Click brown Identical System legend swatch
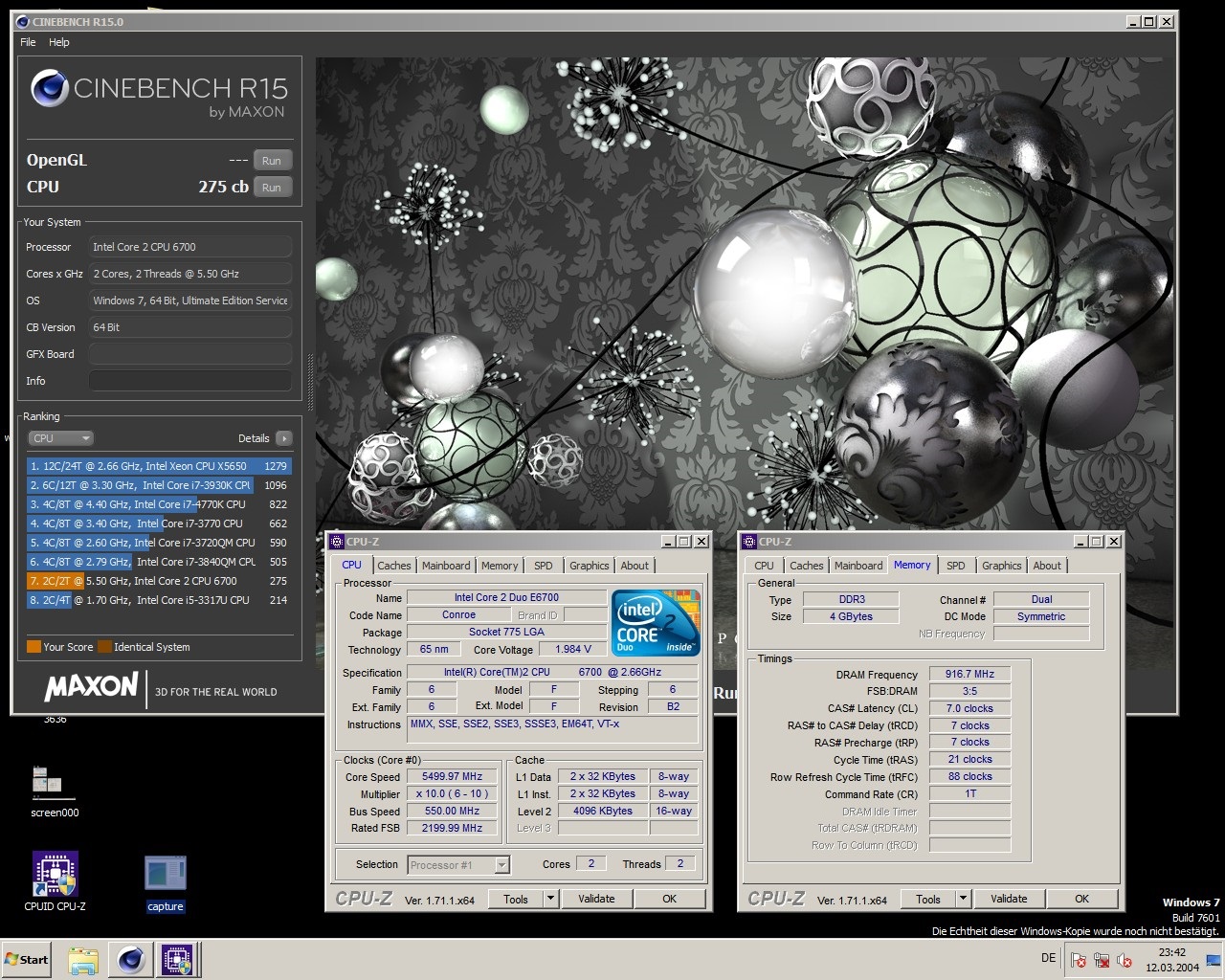Screen dimensions: 1225x980 click(104, 647)
